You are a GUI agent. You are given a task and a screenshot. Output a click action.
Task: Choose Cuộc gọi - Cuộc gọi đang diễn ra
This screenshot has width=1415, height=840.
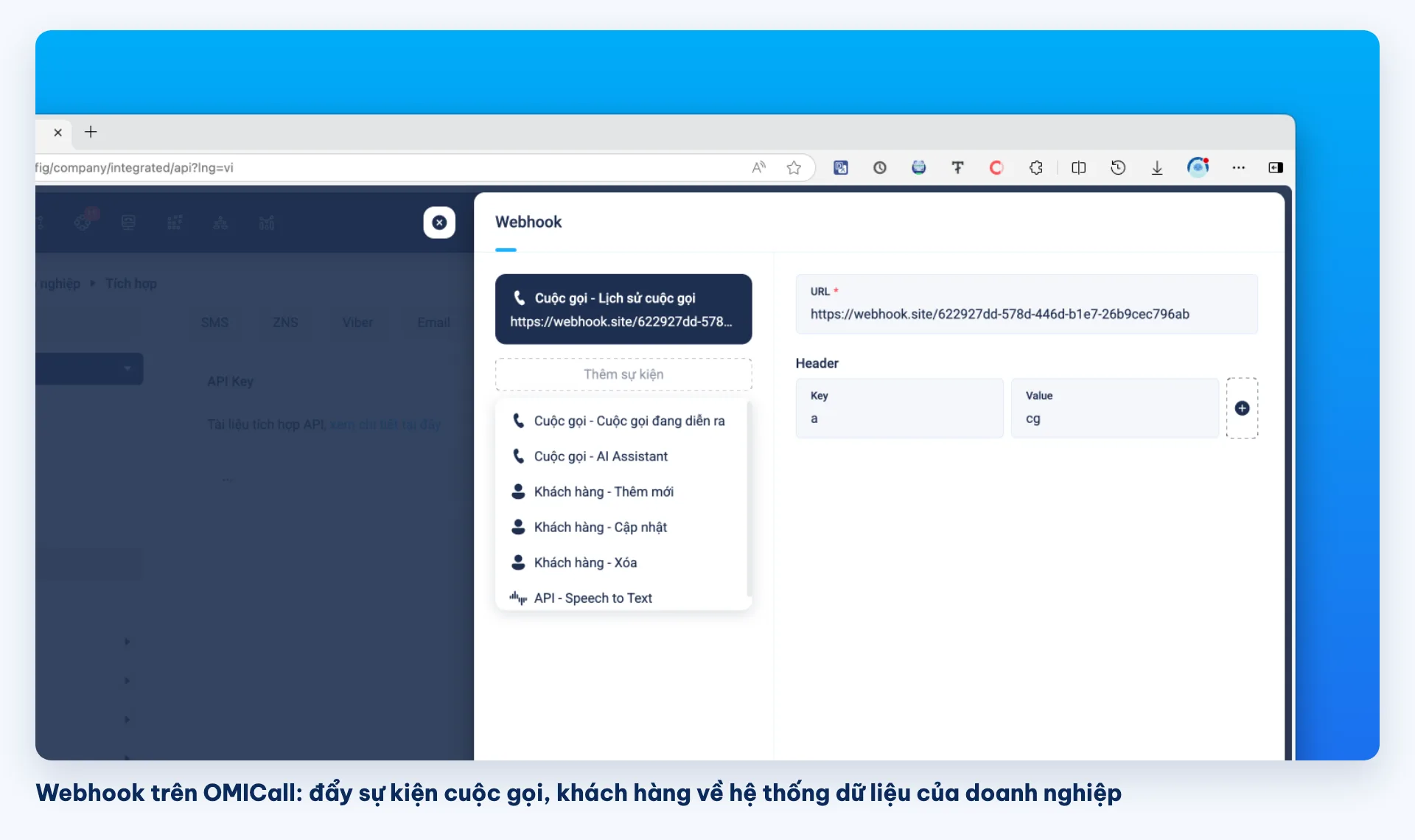(623, 421)
